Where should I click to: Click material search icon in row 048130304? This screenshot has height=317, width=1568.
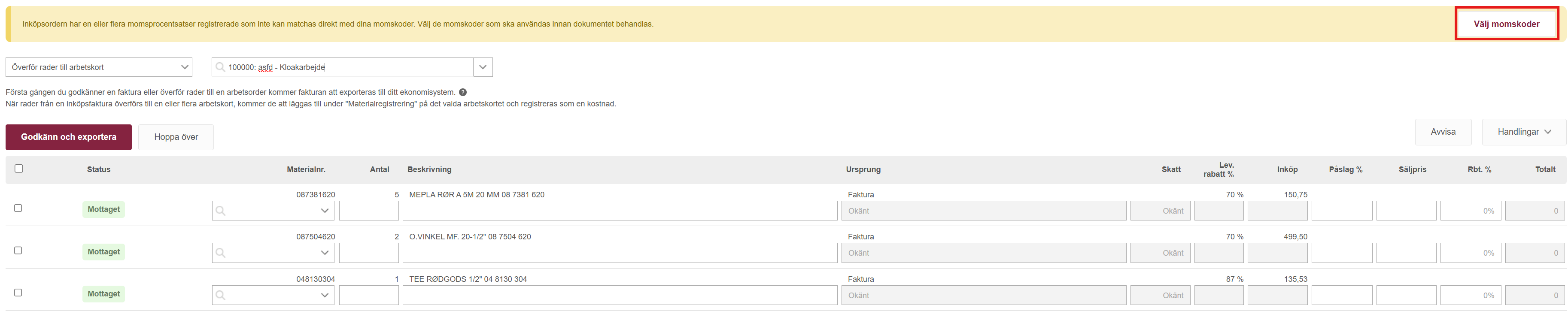point(220,295)
